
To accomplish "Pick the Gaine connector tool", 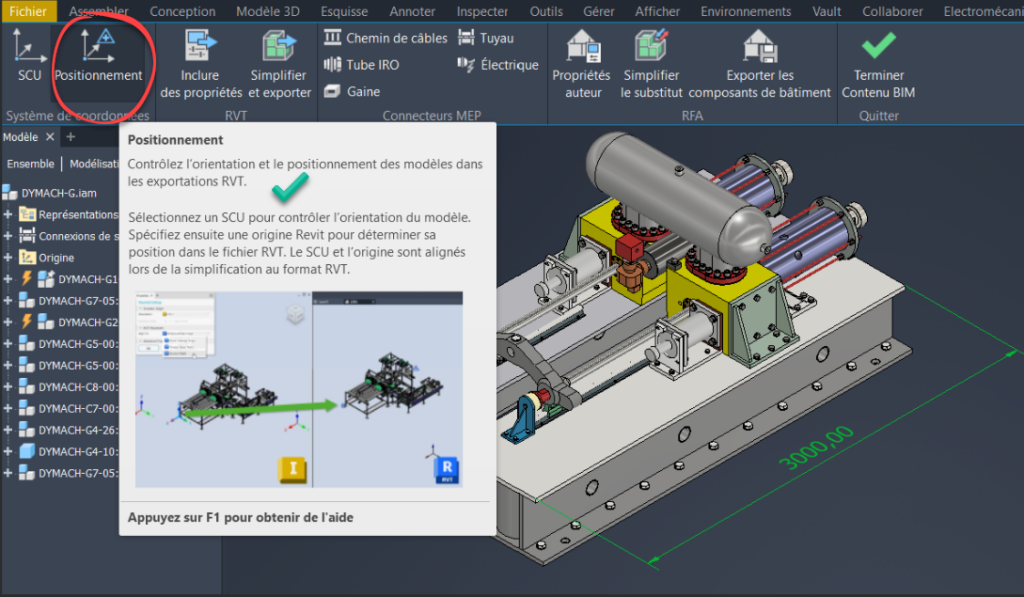I will [352, 91].
